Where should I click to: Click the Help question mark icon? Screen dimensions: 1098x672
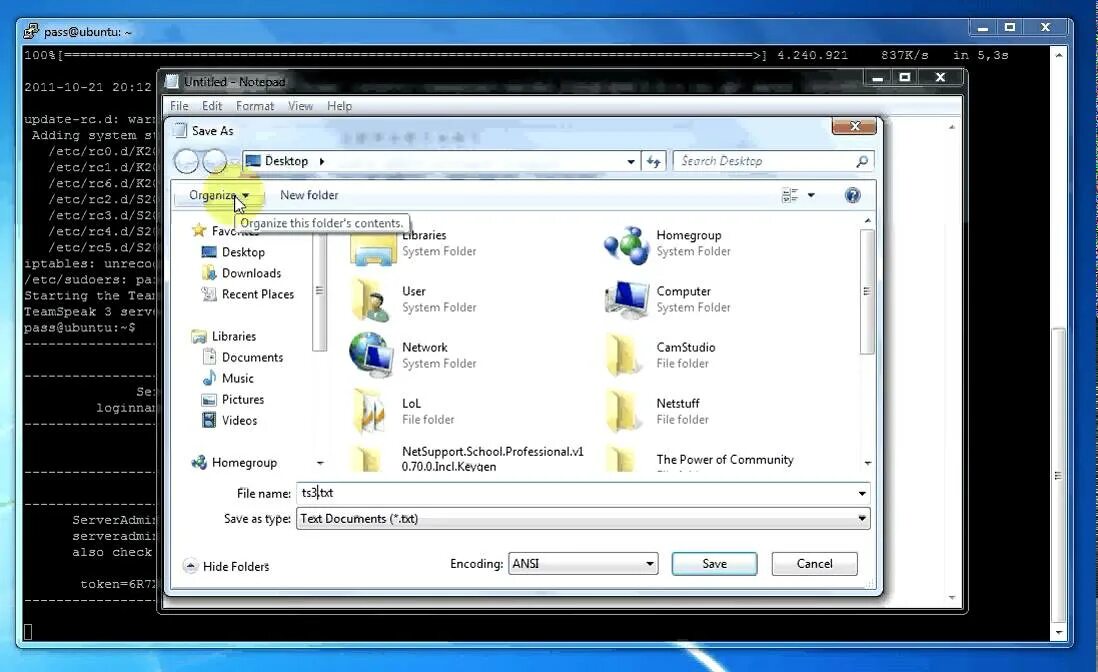pos(852,195)
